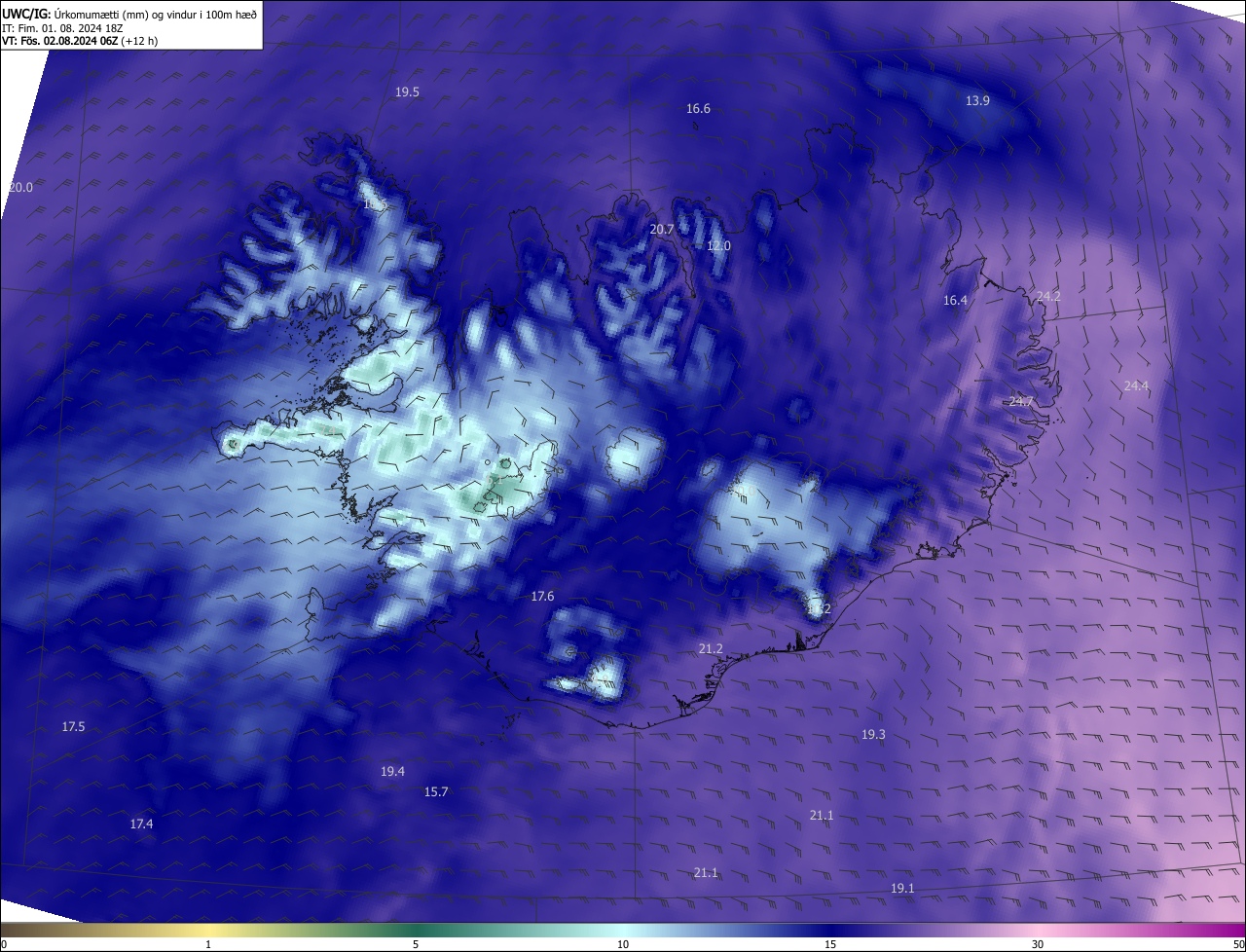
Task: Click the 13.9 value label
Action: tap(977, 101)
